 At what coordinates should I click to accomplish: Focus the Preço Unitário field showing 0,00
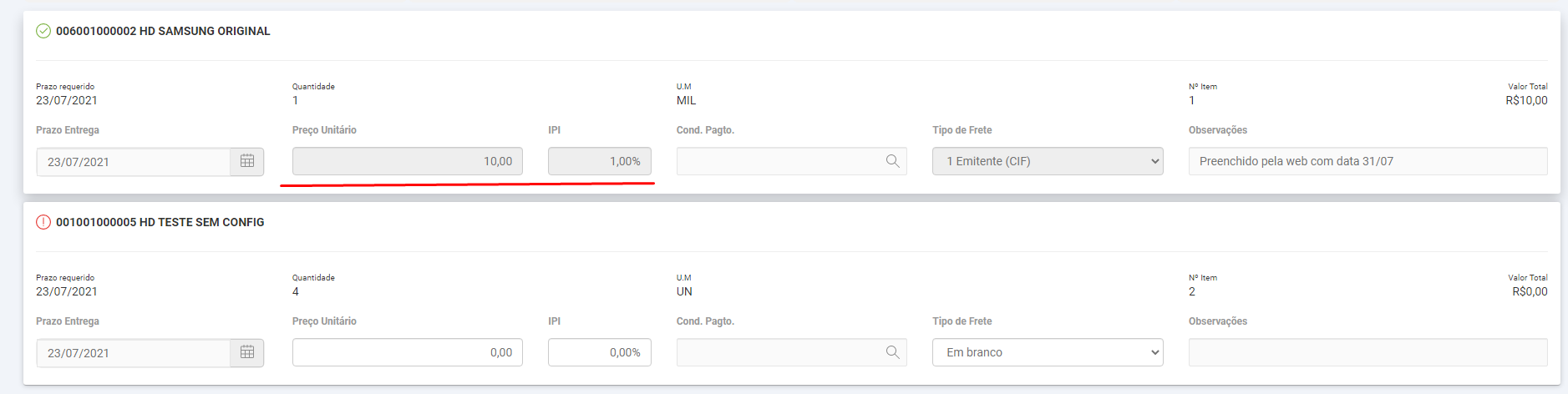coord(407,352)
